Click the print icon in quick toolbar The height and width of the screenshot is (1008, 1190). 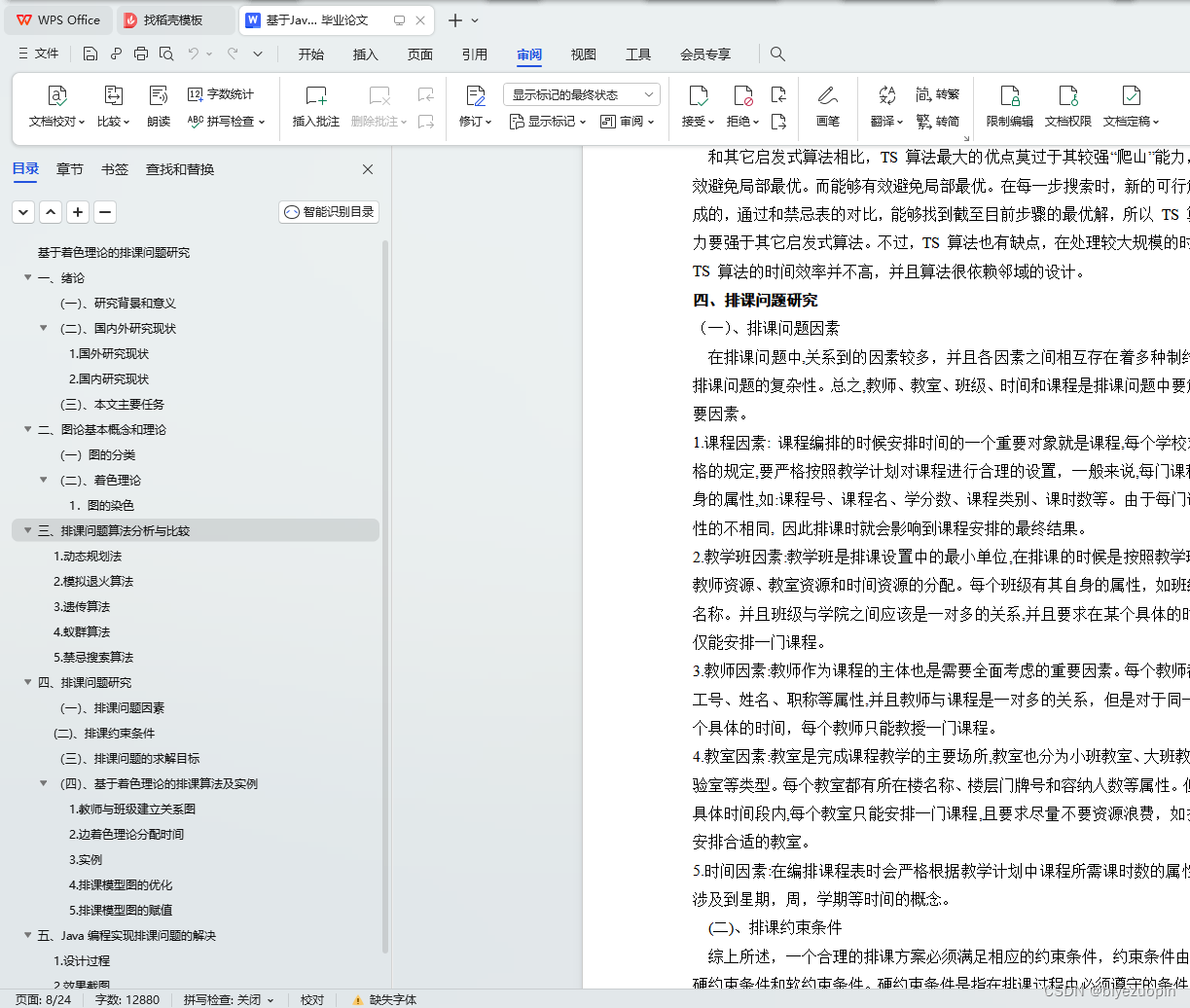point(141,54)
